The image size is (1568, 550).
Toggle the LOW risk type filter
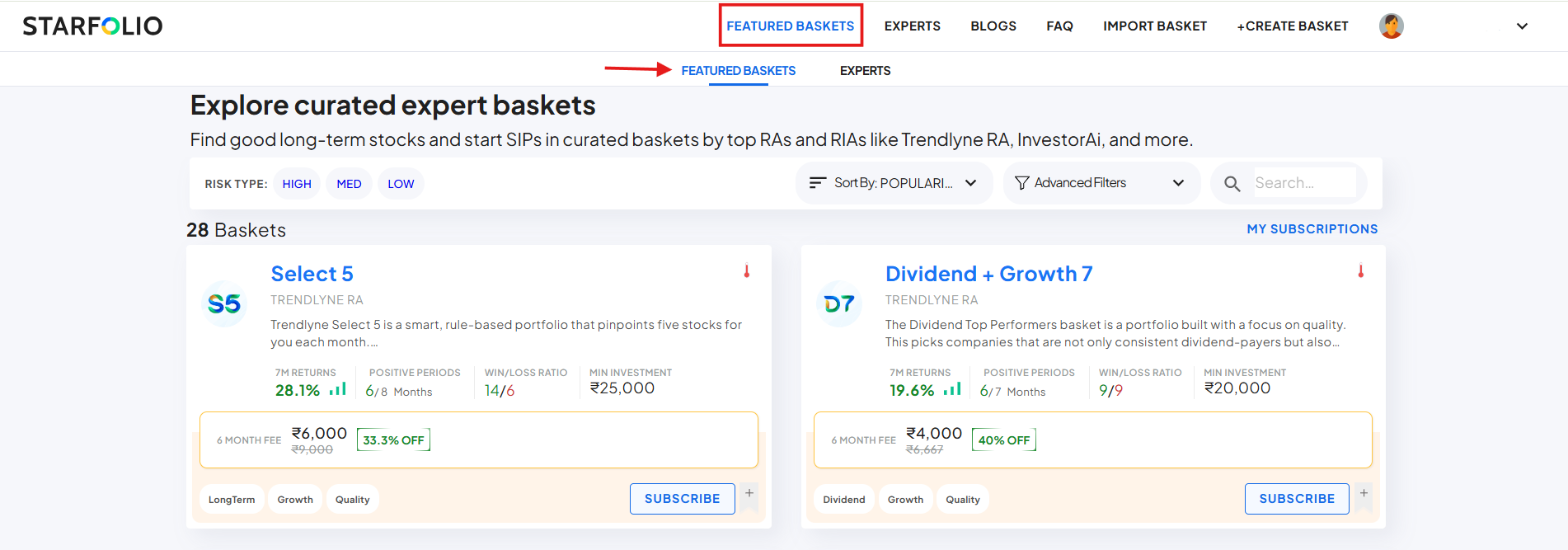click(x=401, y=184)
